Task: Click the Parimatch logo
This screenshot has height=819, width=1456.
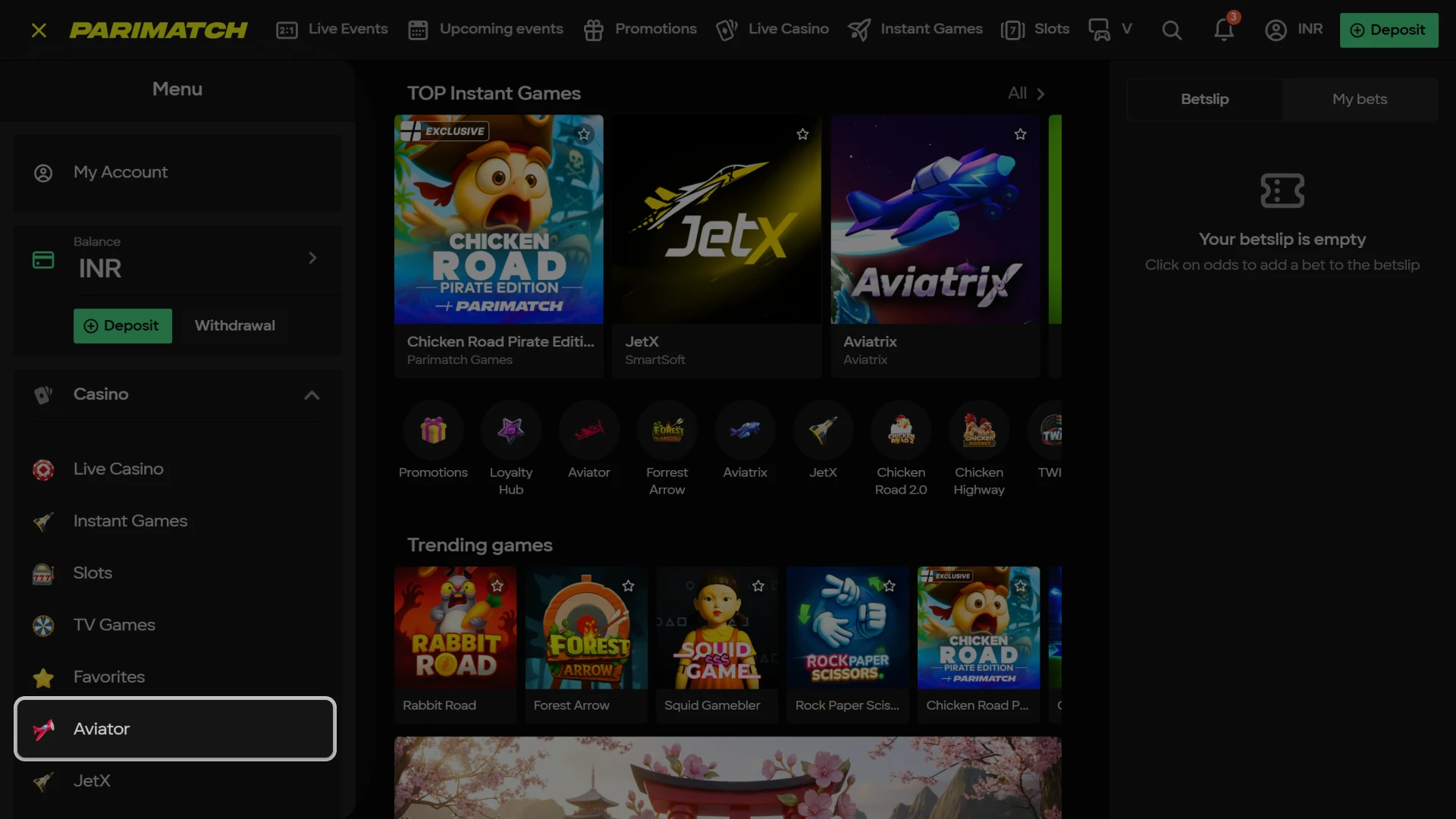Action: coord(158,30)
